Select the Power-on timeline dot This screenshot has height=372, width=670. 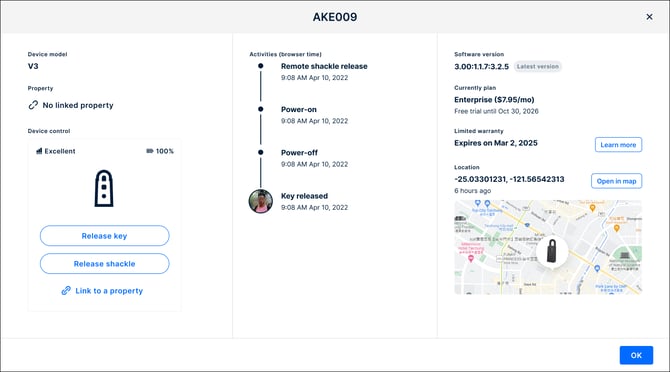(261, 109)
